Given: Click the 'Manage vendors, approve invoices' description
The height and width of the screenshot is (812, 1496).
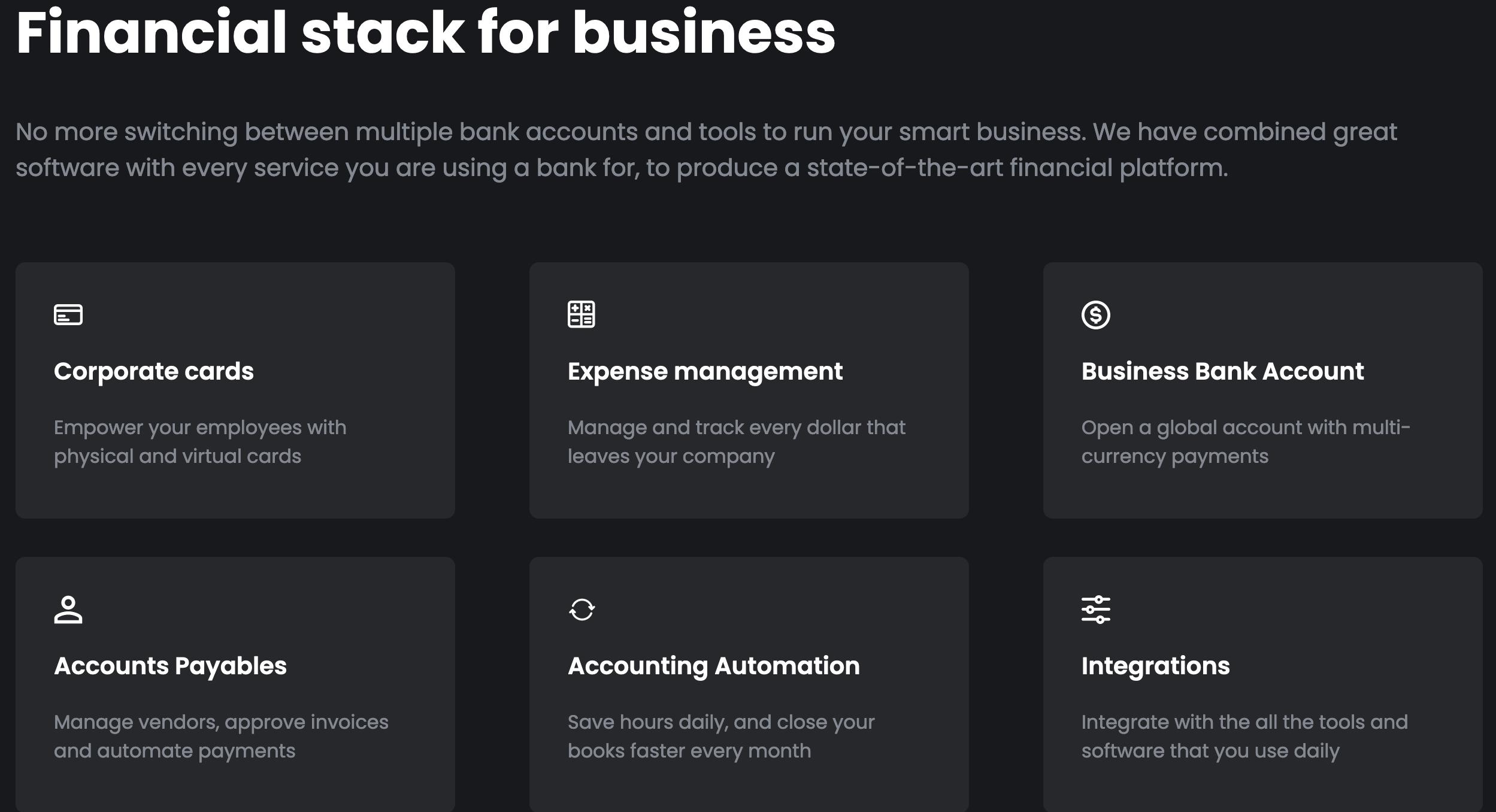Looking at the screenshot, I should tap(221, 737).
